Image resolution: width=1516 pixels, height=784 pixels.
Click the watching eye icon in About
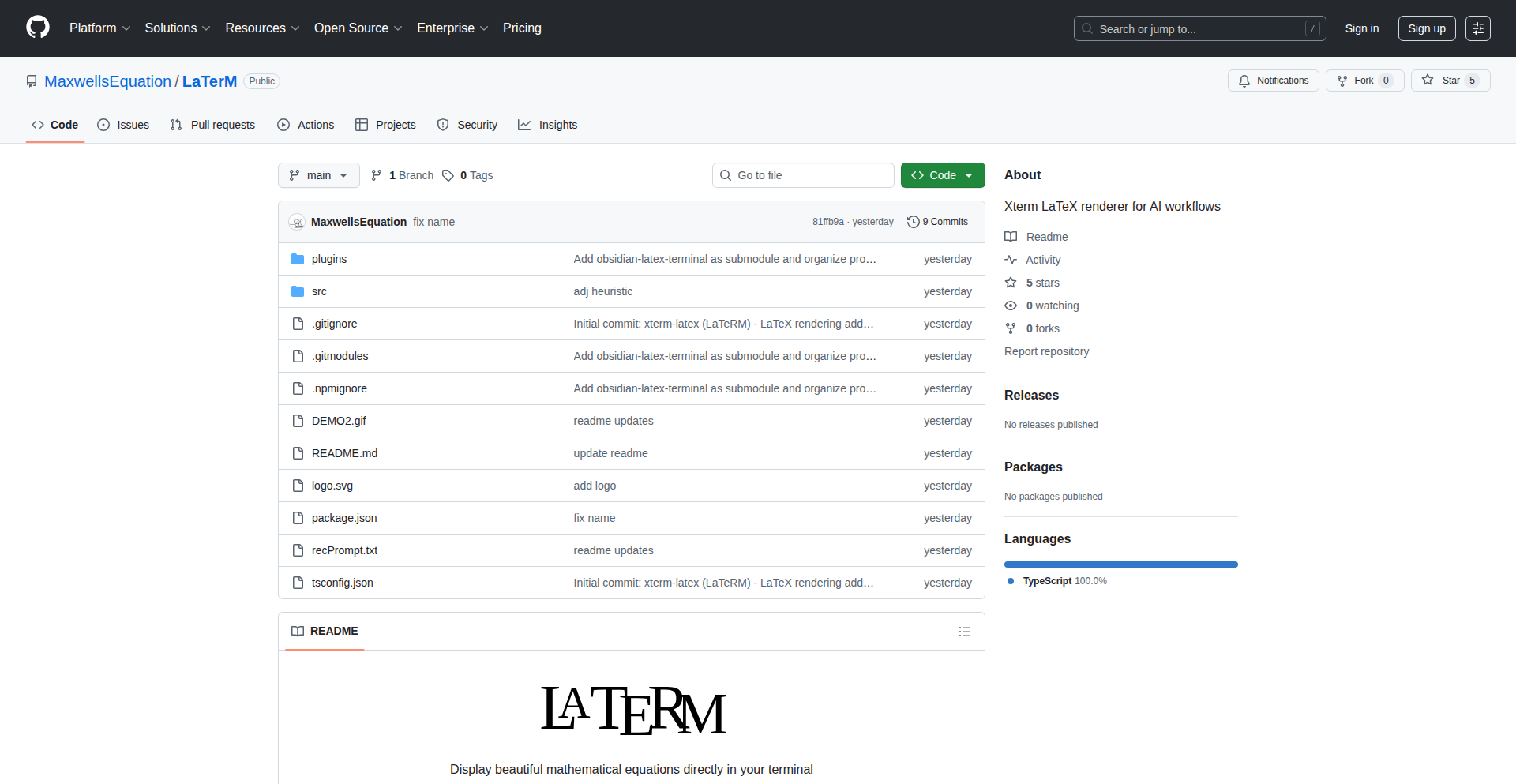click(x=1011, y=306)
